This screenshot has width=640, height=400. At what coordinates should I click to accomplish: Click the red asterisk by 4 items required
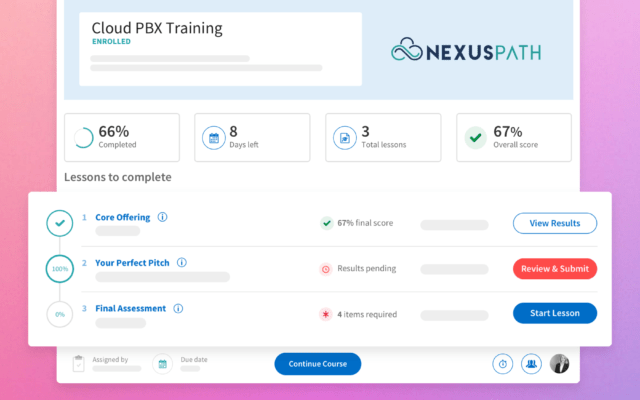(x=326, y=314)
